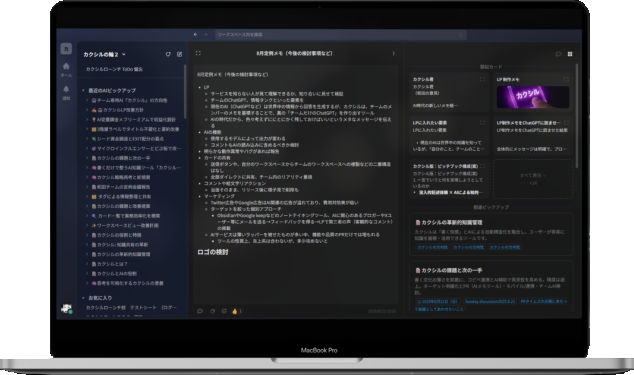The image size is (634, 375).
Task: Open the comments bubble in right panel header
Action: pyautogui.click(x=558, y=54)
